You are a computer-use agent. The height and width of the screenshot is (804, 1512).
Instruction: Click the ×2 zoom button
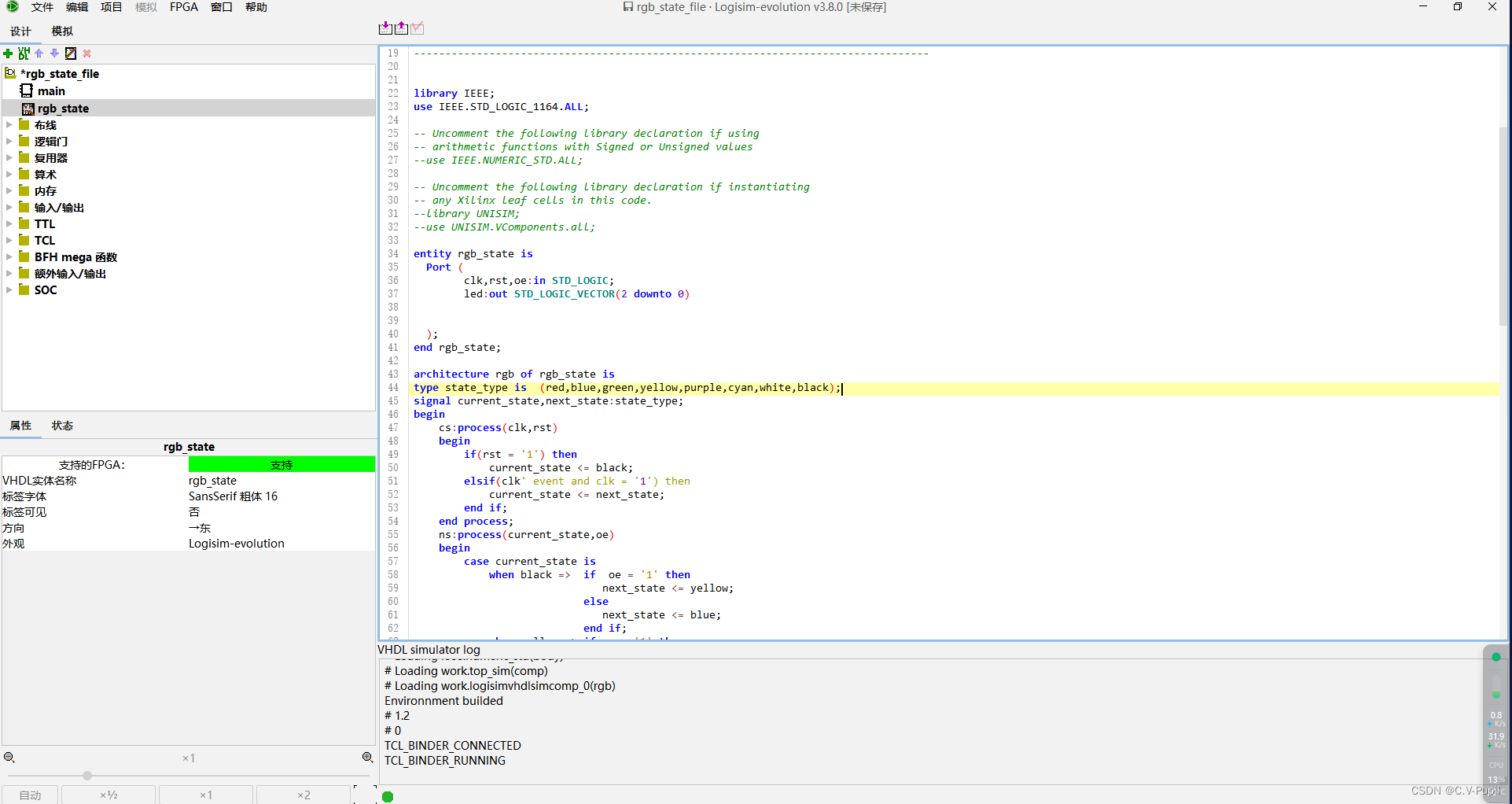[x=304, y=795]
